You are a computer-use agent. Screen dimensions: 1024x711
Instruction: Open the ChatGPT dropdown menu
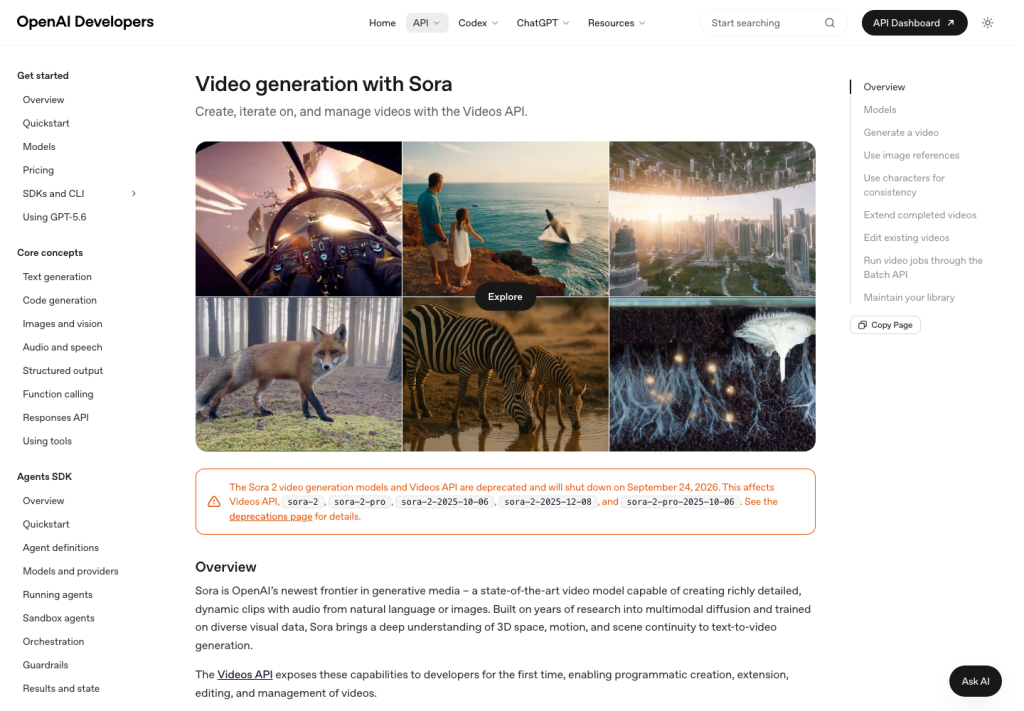543,23
